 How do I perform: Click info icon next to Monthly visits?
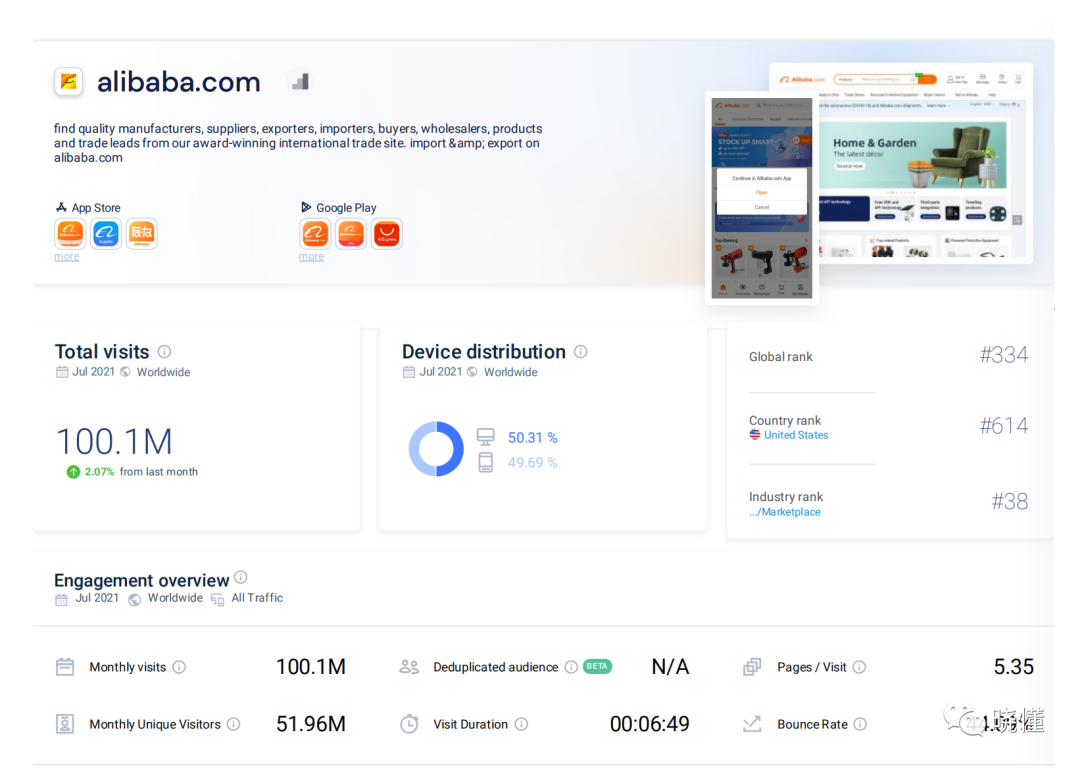click(179, 667)
